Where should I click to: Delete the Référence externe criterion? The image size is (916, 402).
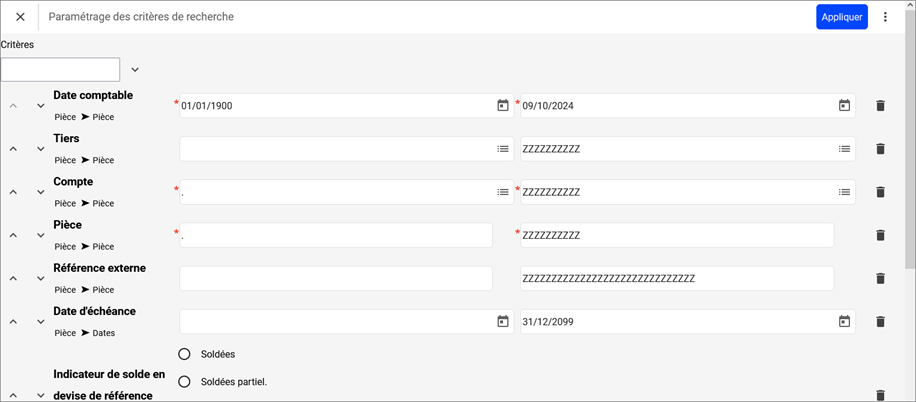coord(880,278)
